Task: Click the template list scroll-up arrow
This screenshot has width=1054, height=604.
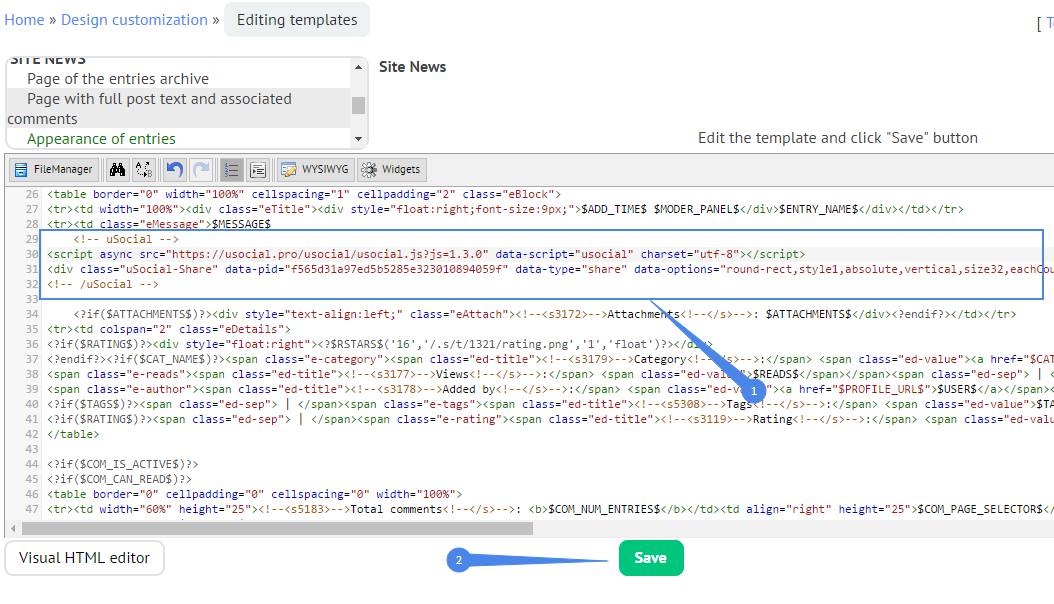Action: click(358, 67)
